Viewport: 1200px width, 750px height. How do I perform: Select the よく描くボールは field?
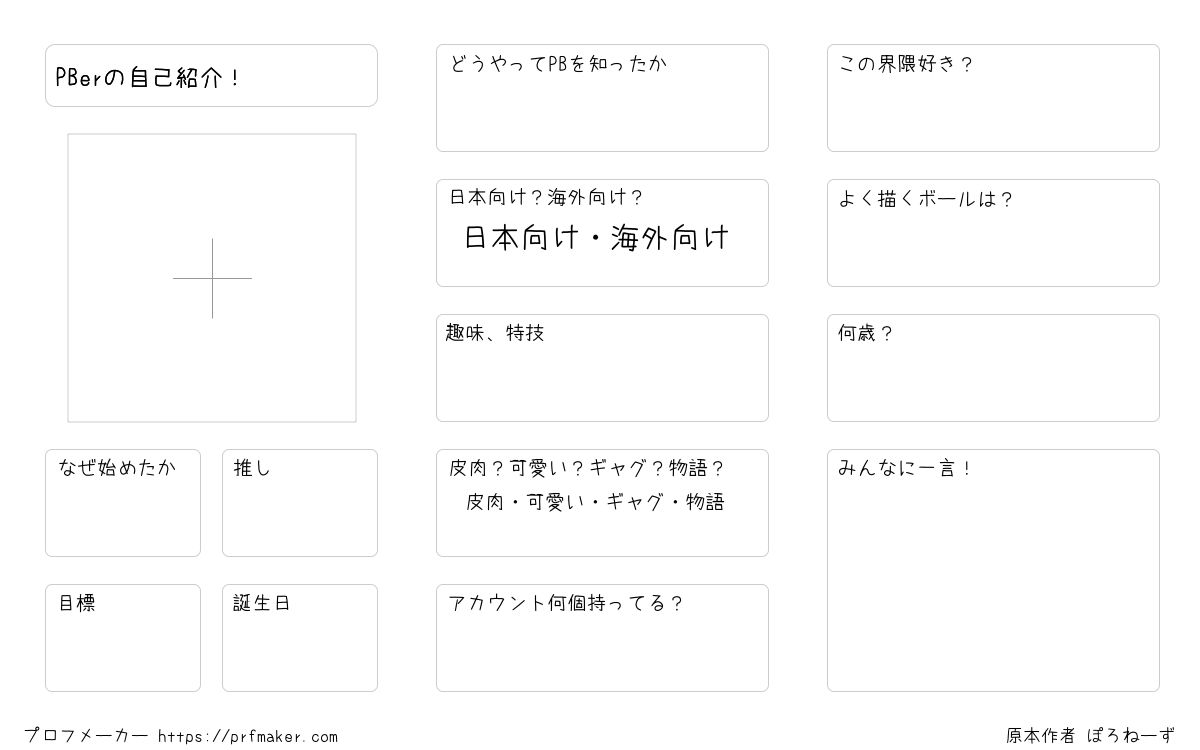993,233
